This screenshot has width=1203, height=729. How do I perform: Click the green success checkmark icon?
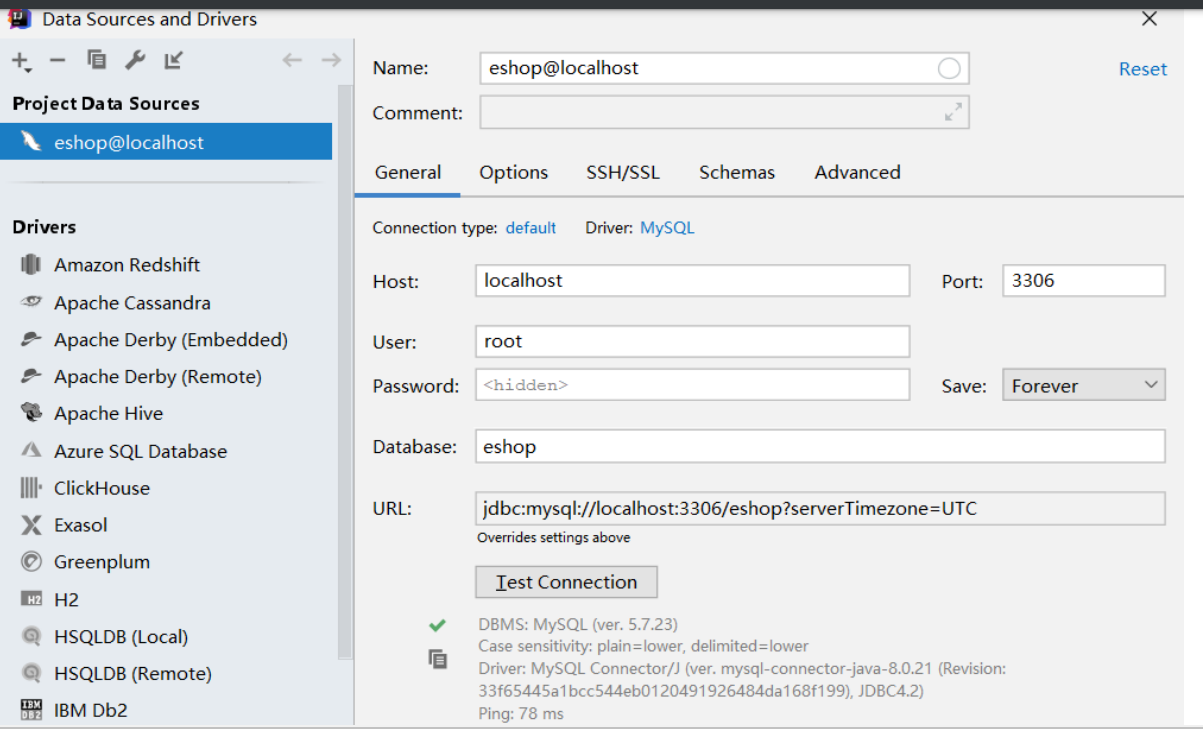[437, 625]
